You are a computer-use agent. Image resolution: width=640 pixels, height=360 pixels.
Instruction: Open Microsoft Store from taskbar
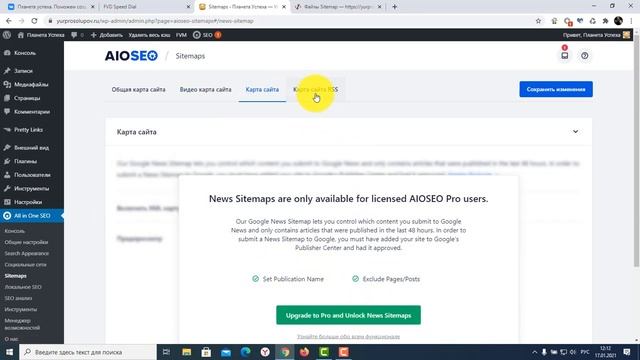point(206,352)
